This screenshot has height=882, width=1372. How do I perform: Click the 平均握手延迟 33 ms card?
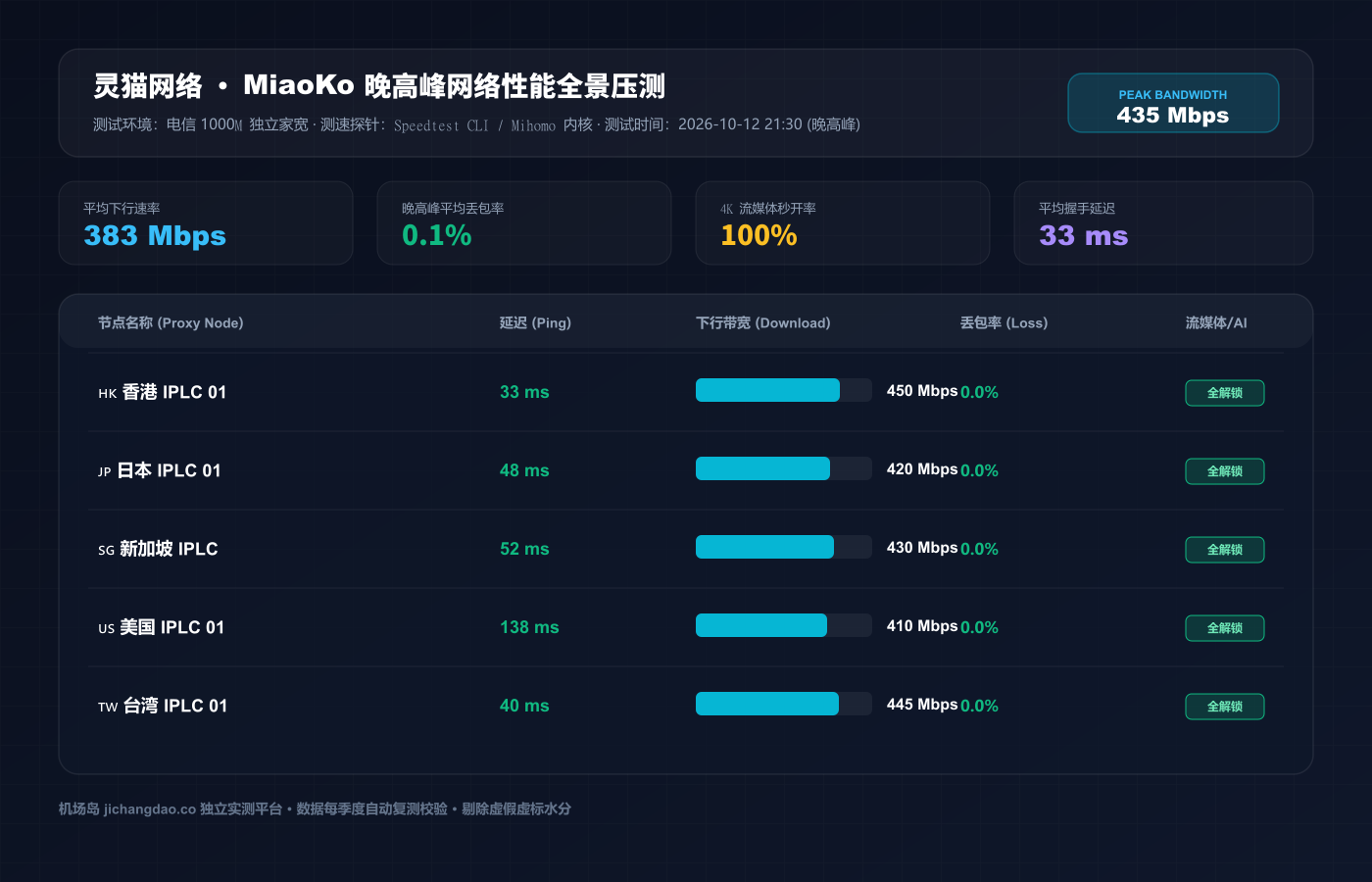1163,222
